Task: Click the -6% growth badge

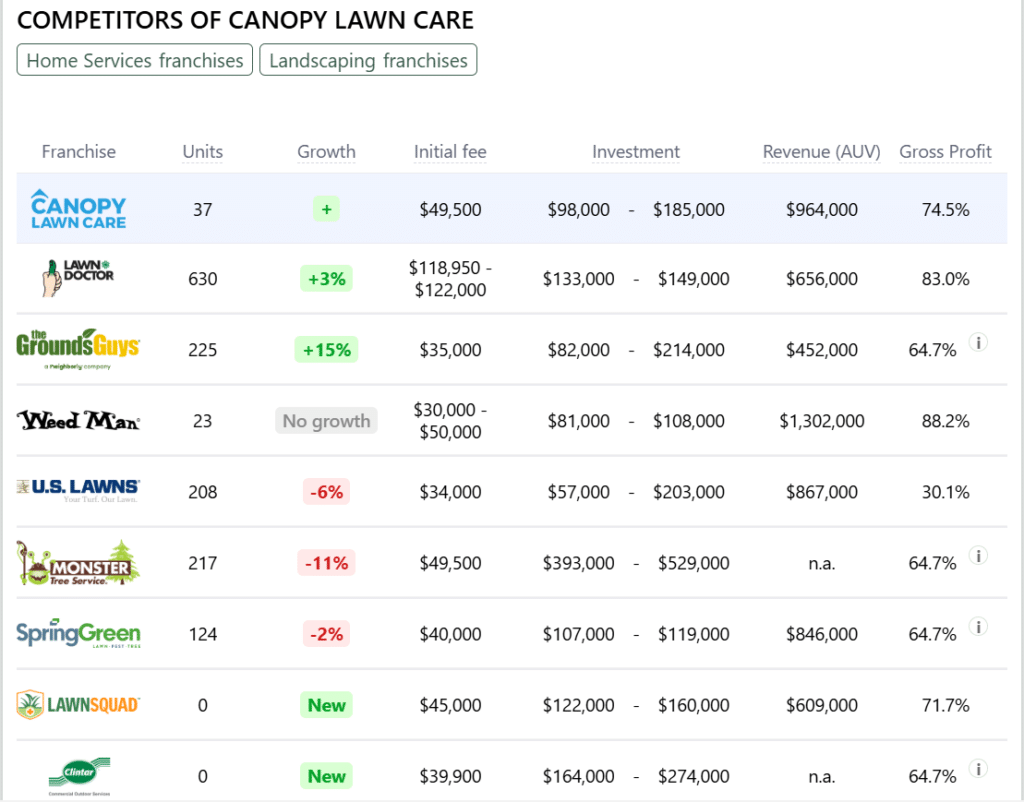Action: [327, 492]
